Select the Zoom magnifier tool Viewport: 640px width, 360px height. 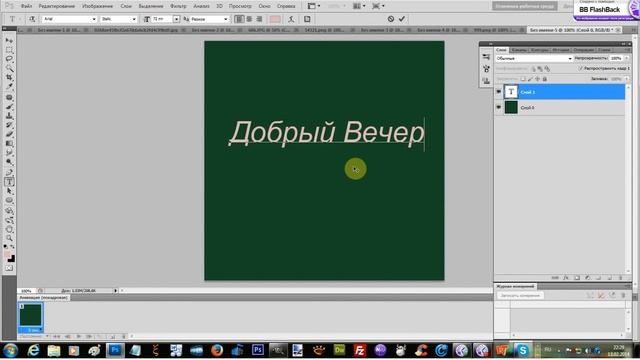9,238
